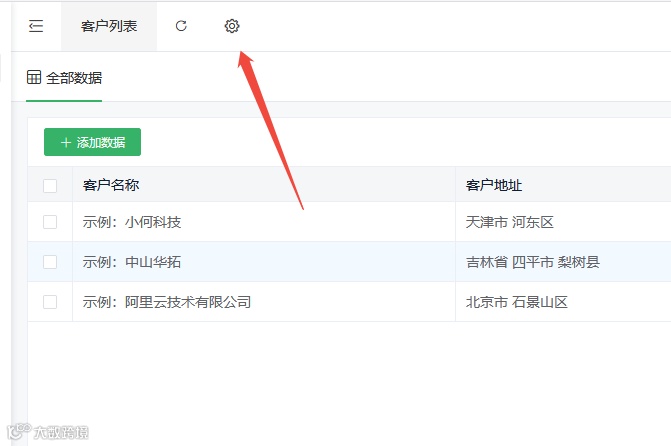The width and height of the screenshot is (671, 446).
Task: Open the 示例：小何科技 record
Action: (132, 222)
